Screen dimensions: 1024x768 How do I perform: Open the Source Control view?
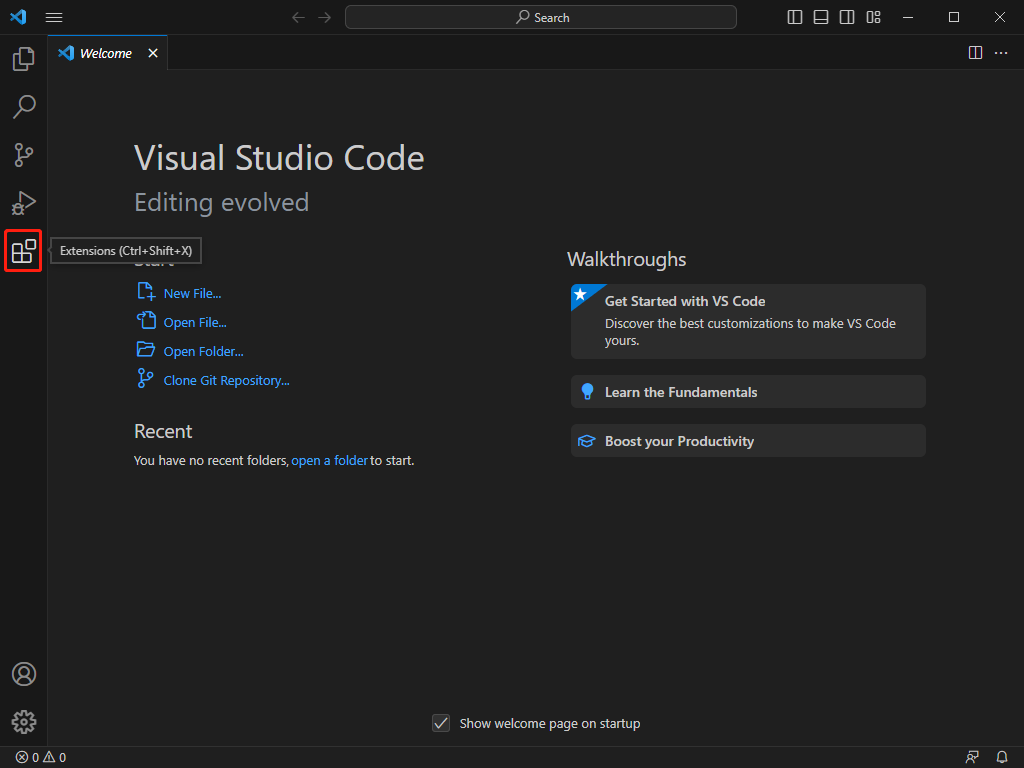click(x=24, y=155)
